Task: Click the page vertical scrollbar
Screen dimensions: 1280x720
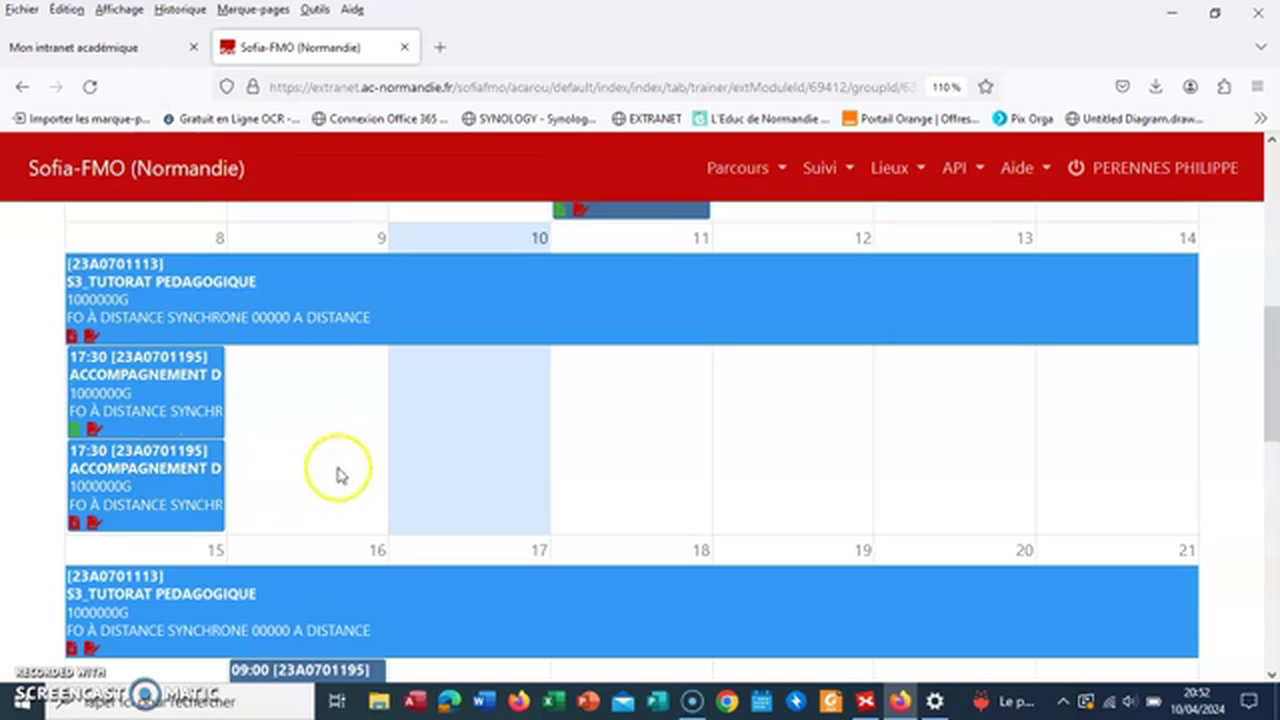Action: (1271, 375)
